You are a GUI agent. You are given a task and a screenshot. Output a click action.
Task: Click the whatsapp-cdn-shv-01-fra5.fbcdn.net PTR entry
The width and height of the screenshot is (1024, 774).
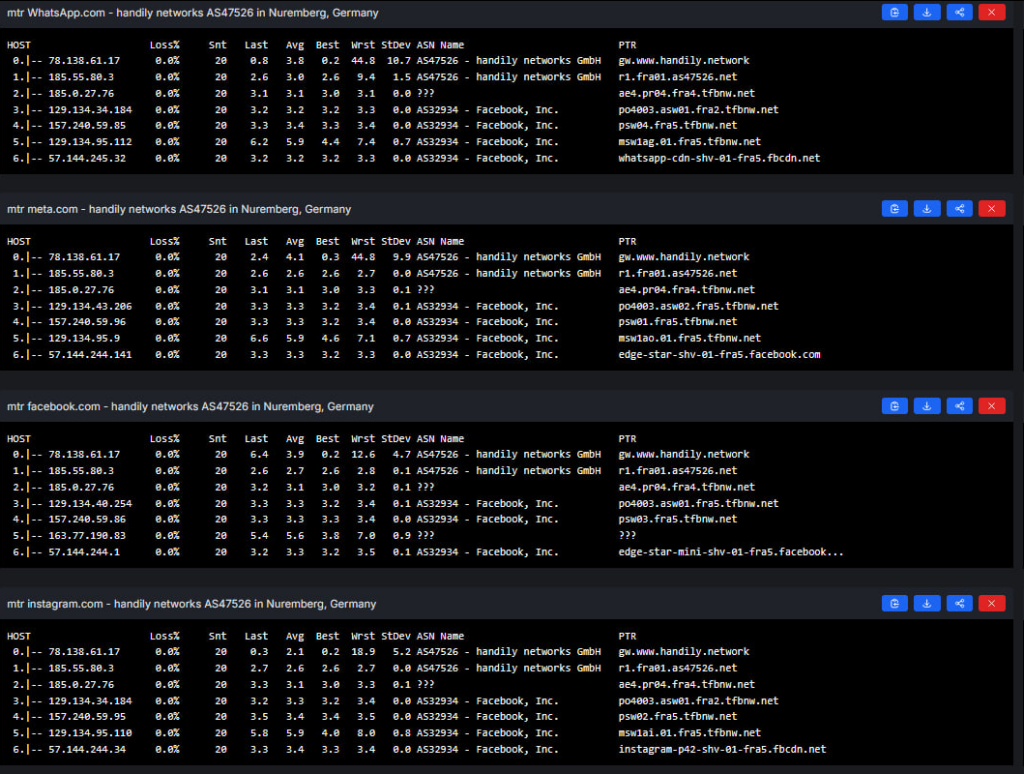pyautogui.click(x=719, y=158)
